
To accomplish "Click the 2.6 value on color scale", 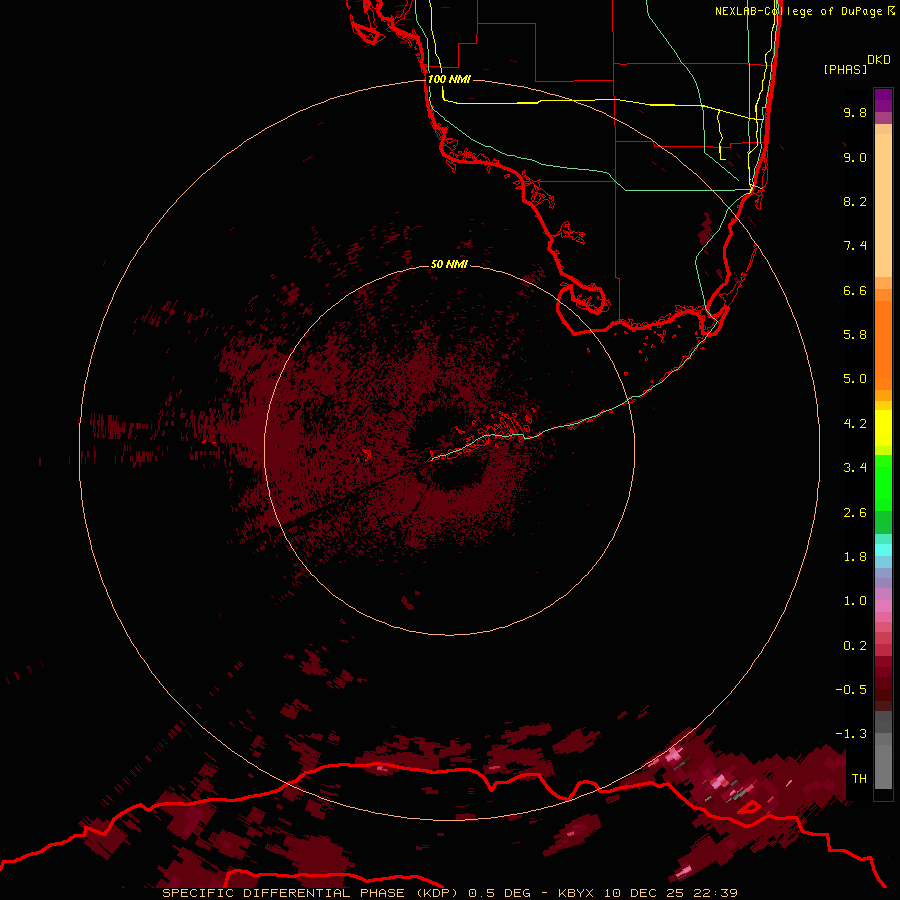I will coord(855,513).
